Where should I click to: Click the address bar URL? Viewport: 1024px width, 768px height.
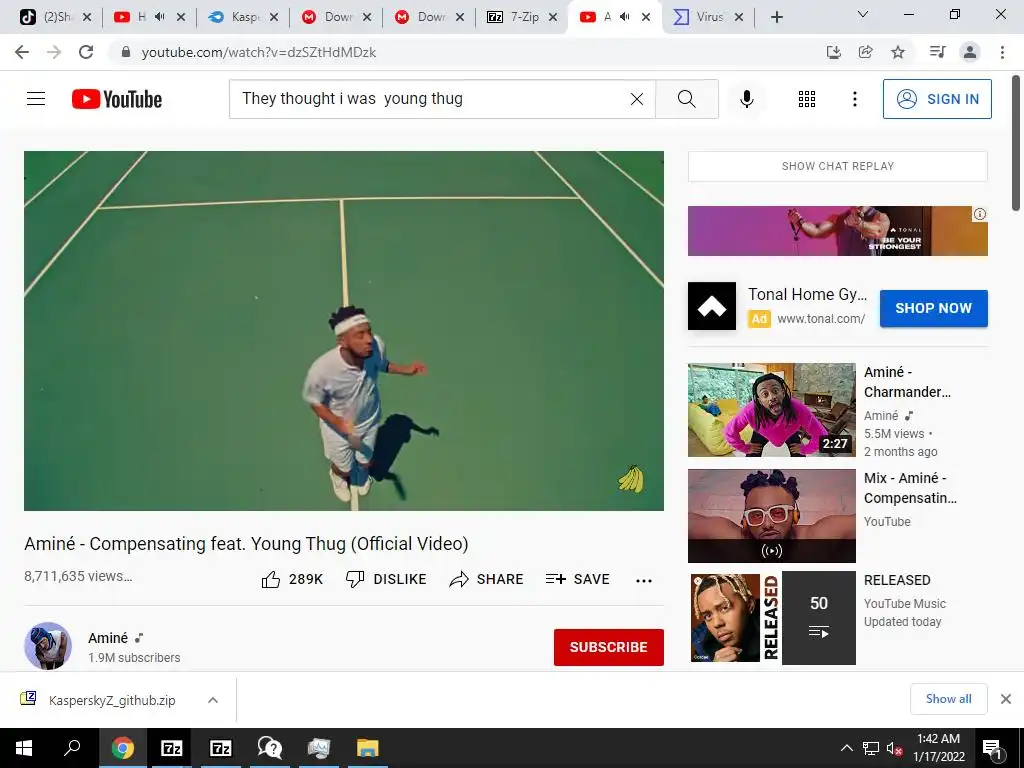click(x=259, y=52)
